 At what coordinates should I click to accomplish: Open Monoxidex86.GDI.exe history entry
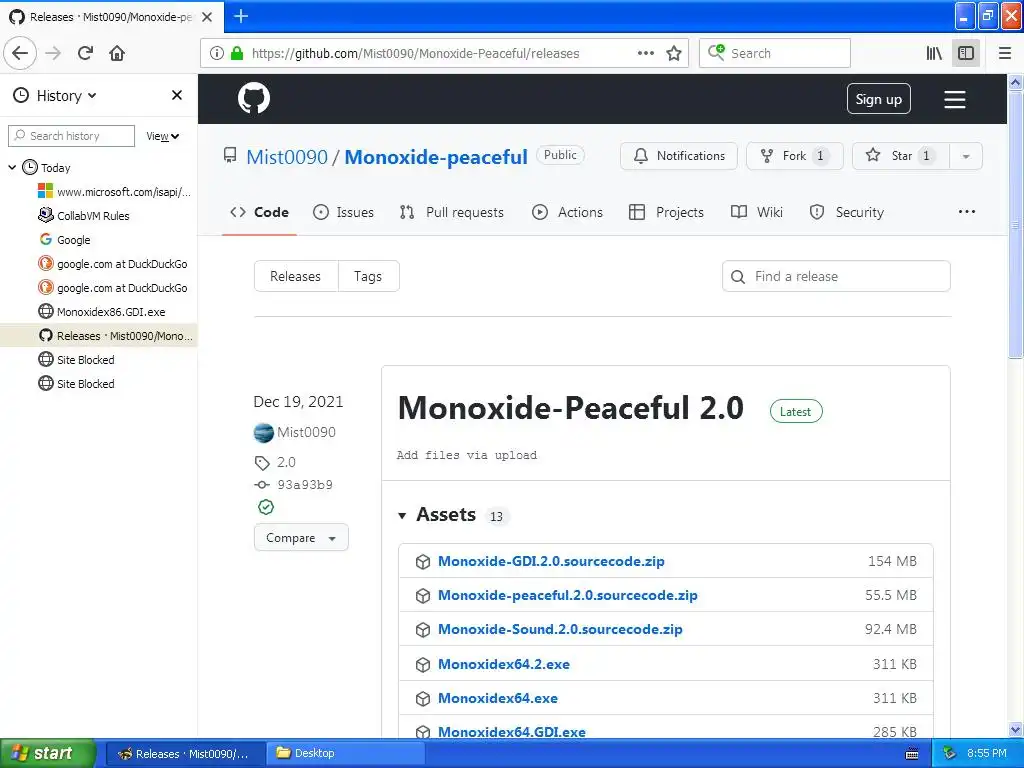[101, 312]
